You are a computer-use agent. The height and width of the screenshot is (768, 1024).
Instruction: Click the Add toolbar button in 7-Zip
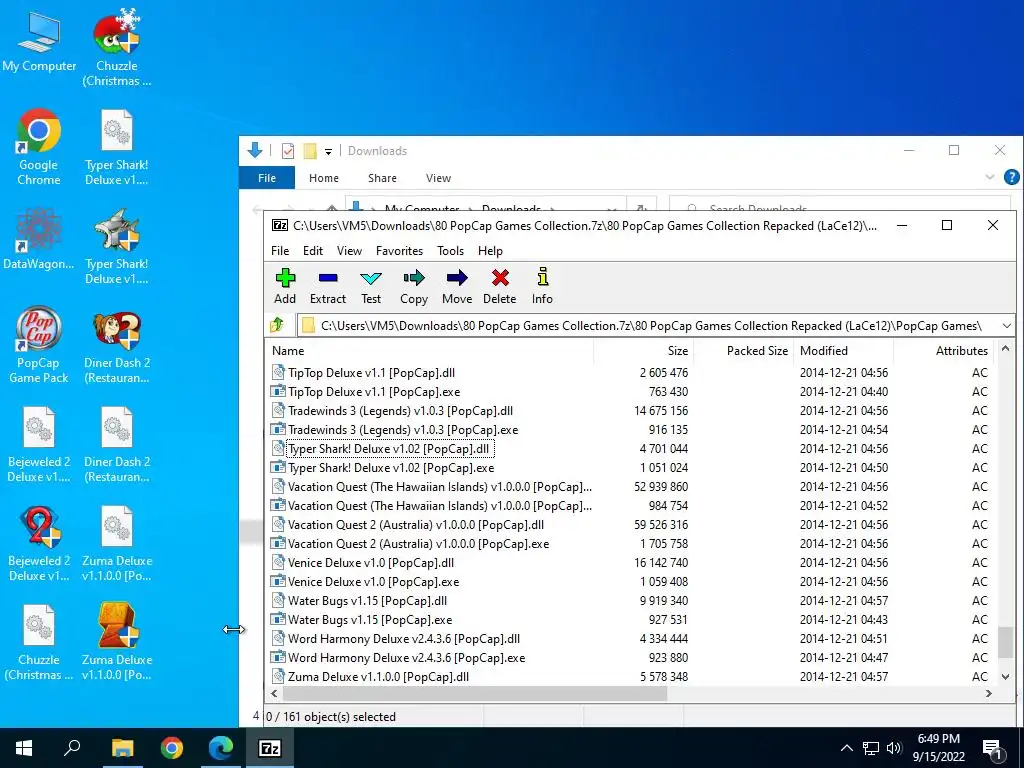285,286
